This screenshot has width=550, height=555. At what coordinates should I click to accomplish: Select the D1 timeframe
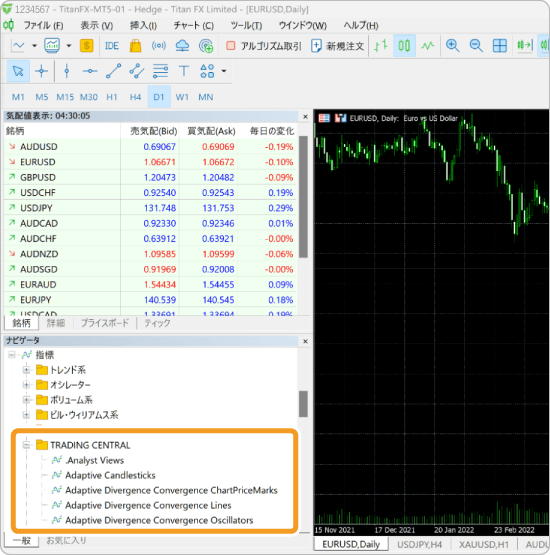click(159, 96)
